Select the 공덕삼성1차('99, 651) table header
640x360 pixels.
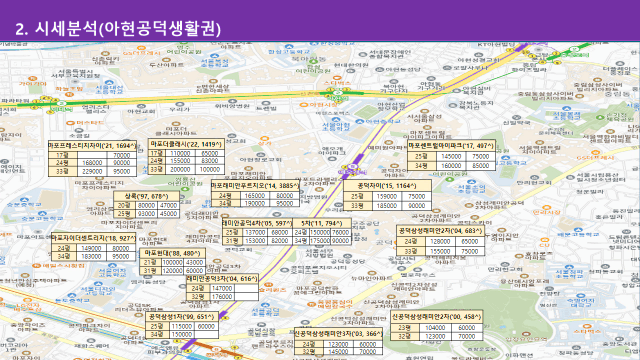point(182,317)
